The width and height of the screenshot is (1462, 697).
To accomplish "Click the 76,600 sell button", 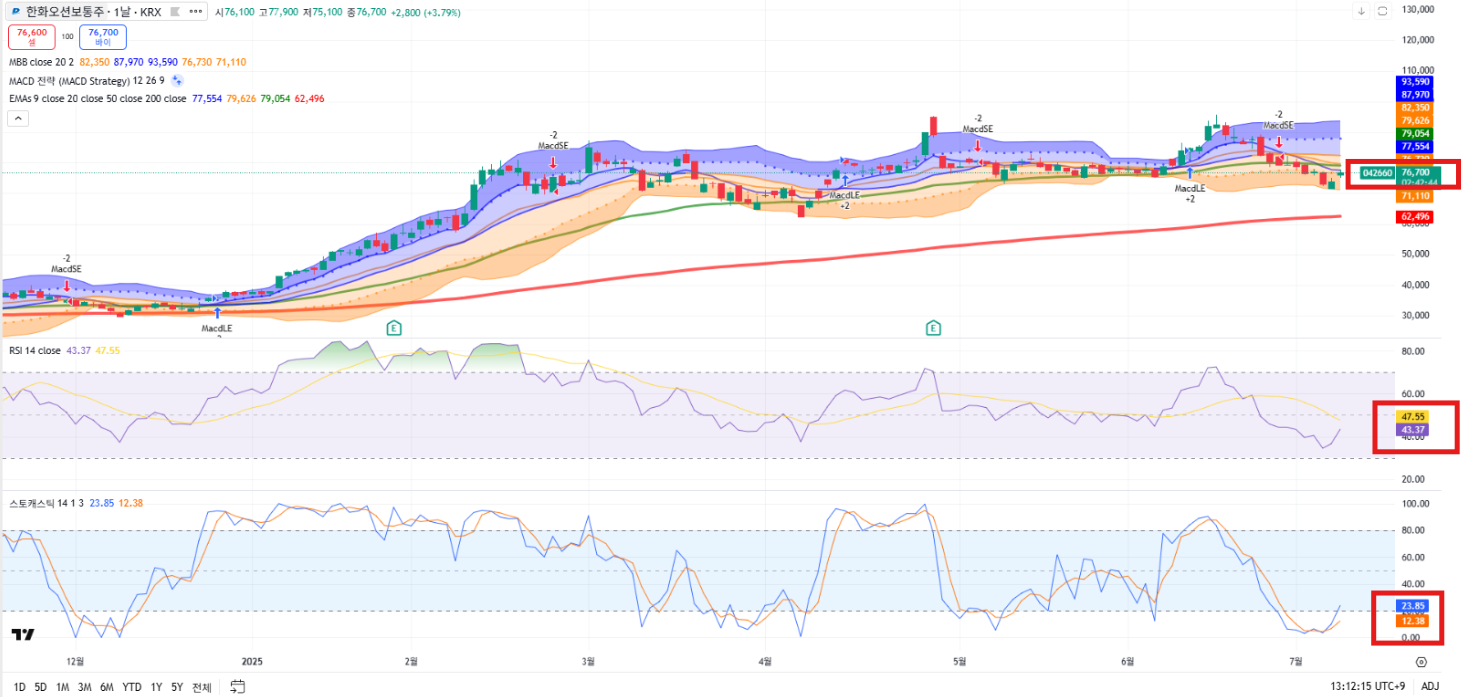I will pos(31,37).
